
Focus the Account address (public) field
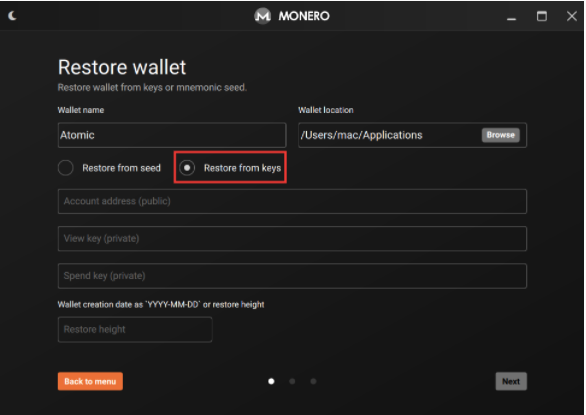tap(292, 201)
